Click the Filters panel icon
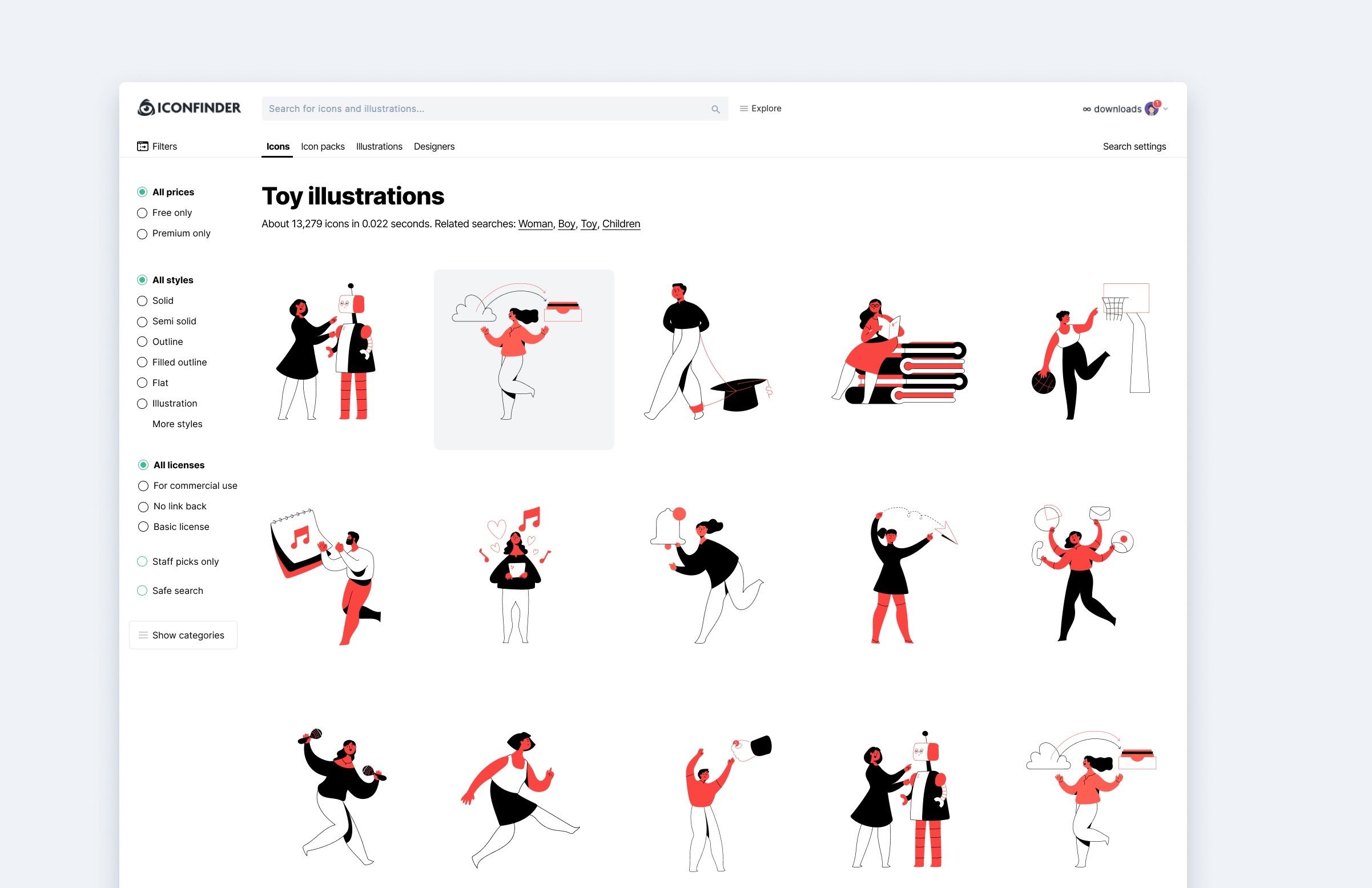The image size is (1372, 888). [x=142, y=146]
